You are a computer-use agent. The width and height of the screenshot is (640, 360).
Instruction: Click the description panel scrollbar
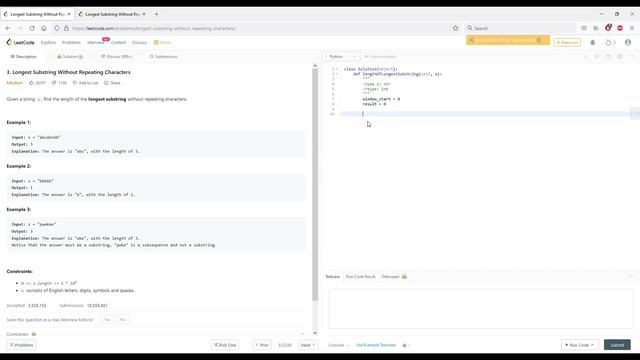click(315, 184)
